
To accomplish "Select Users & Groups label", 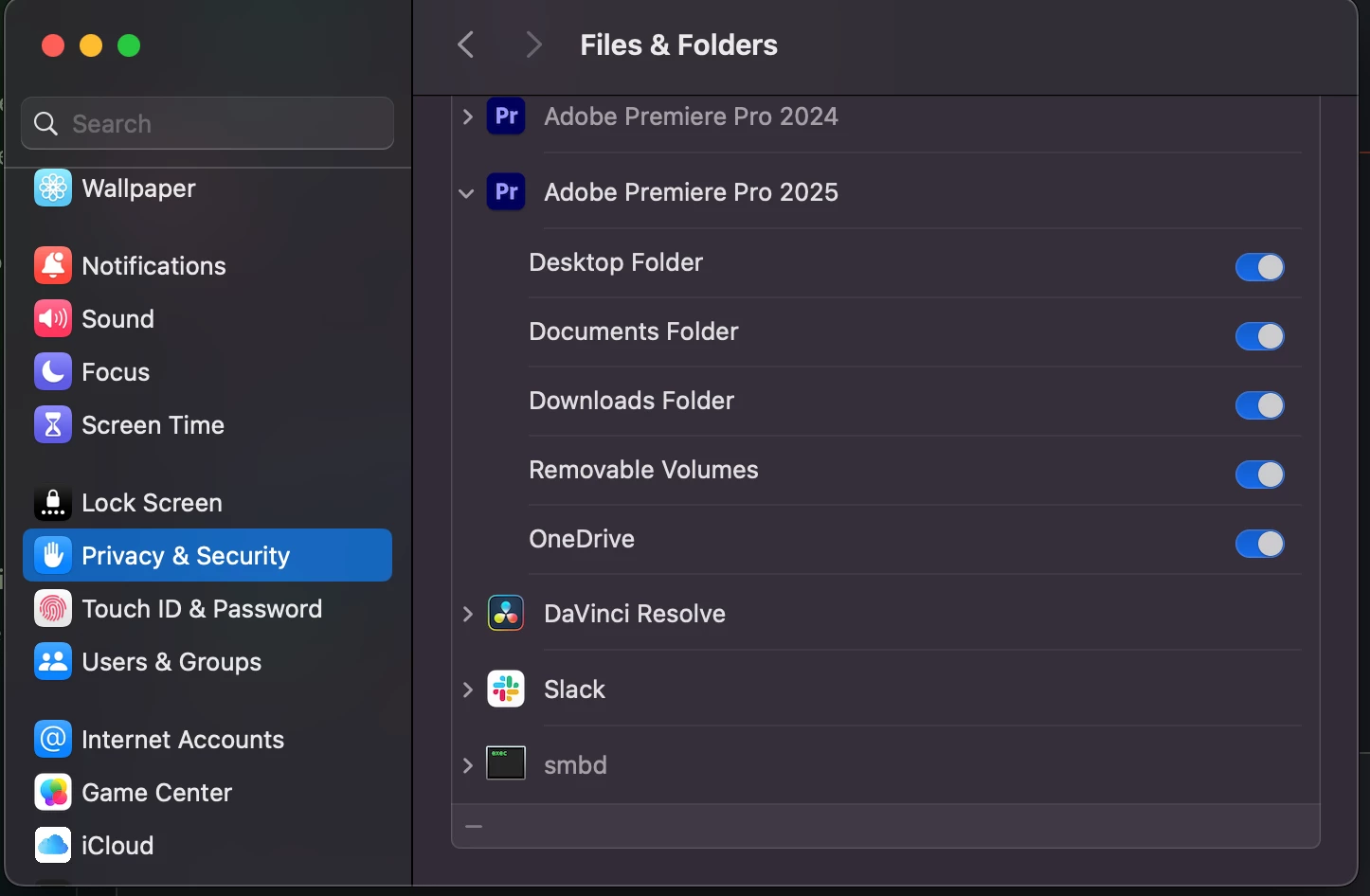I will (171, 662).
